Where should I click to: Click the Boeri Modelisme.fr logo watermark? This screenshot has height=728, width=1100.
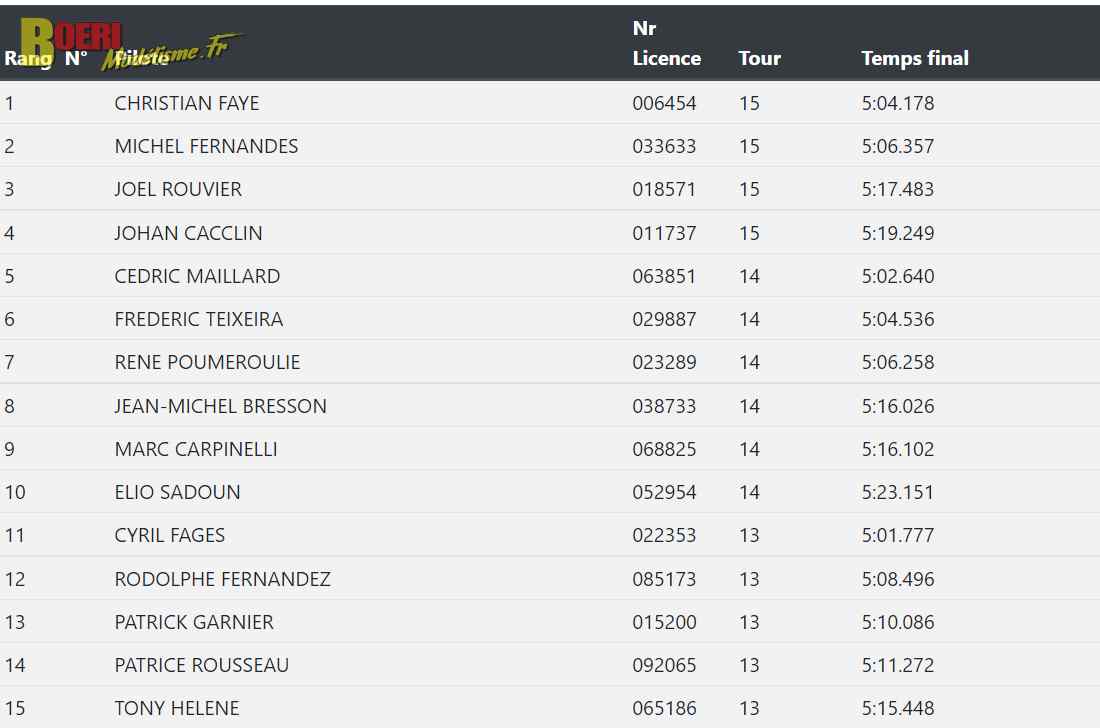pos(131,44)
